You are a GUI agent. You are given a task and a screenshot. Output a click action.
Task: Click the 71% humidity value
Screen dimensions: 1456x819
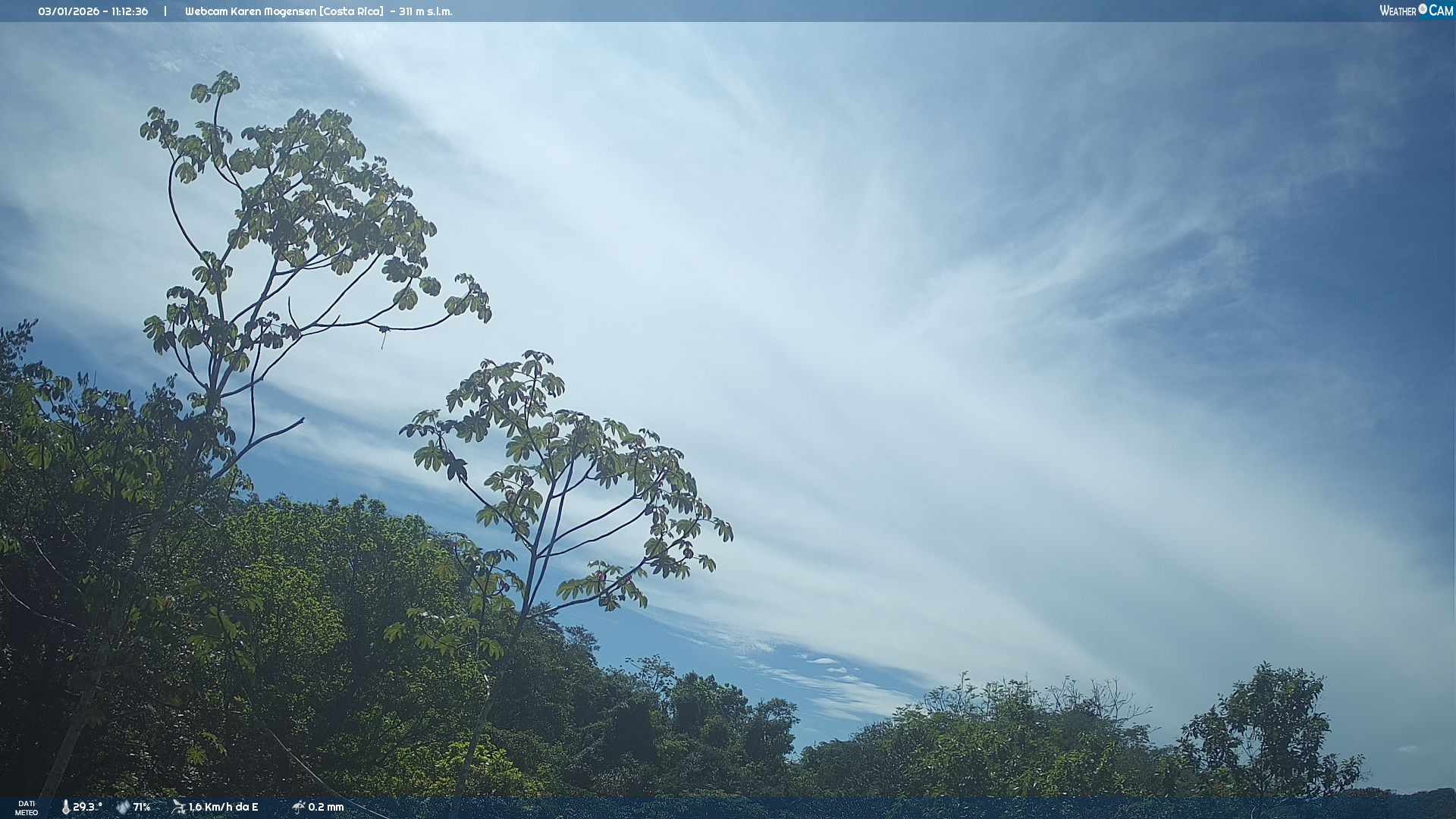[142, 807]
